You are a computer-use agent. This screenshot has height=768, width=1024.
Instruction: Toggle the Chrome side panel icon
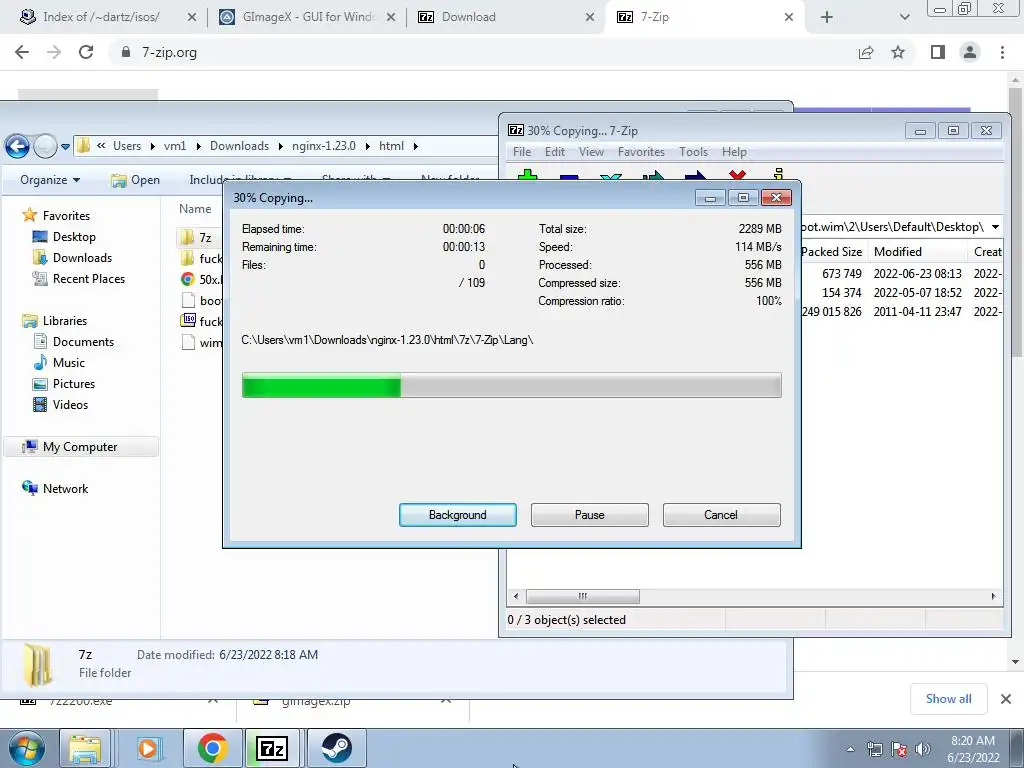coord(938,52)
